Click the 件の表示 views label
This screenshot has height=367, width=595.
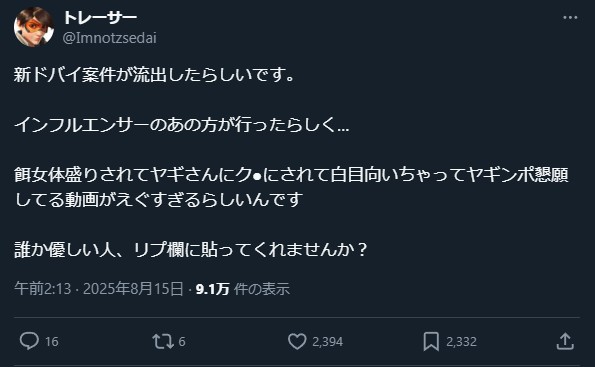pyautogui.click(x=262, y=289)
